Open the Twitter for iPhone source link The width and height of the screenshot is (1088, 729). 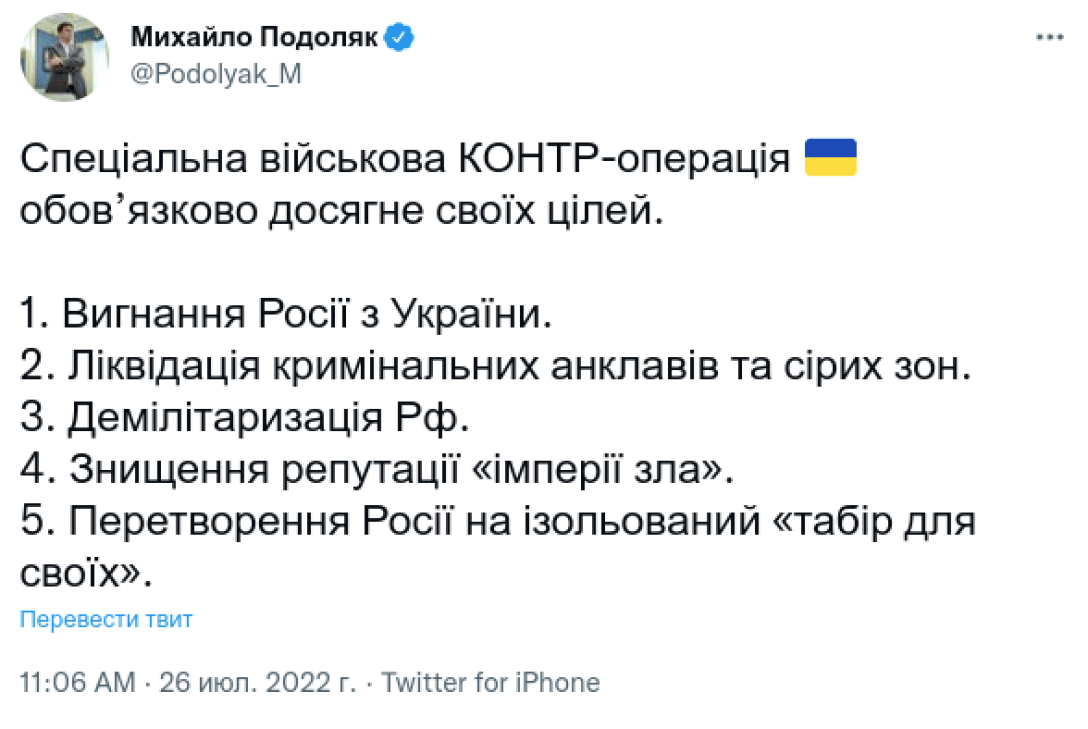[x=491, y=683]
